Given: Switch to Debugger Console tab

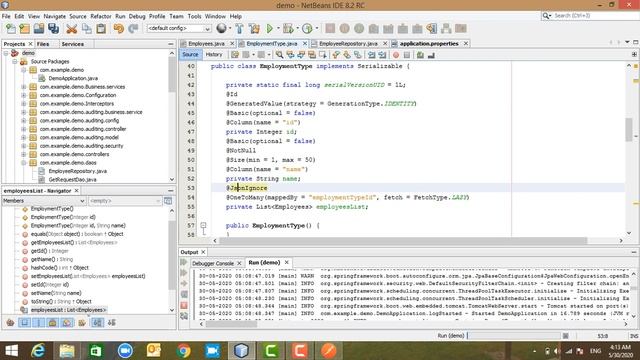Looking at the screenshot, I should tap(213, 263).
